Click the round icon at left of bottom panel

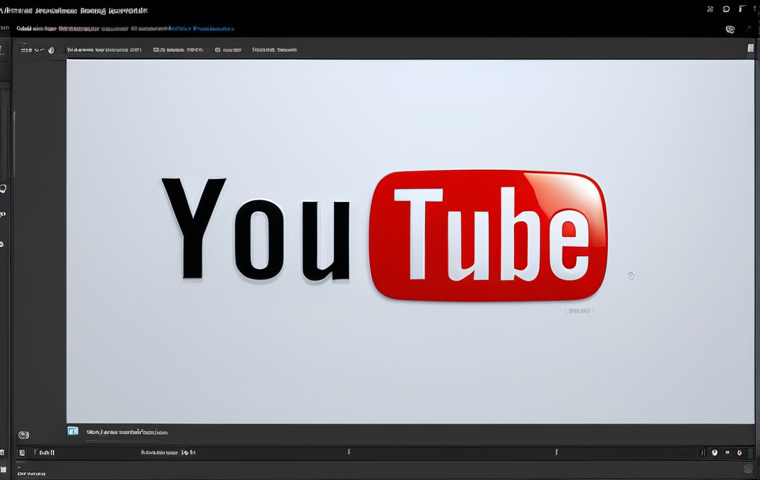(x=23, y=435)
